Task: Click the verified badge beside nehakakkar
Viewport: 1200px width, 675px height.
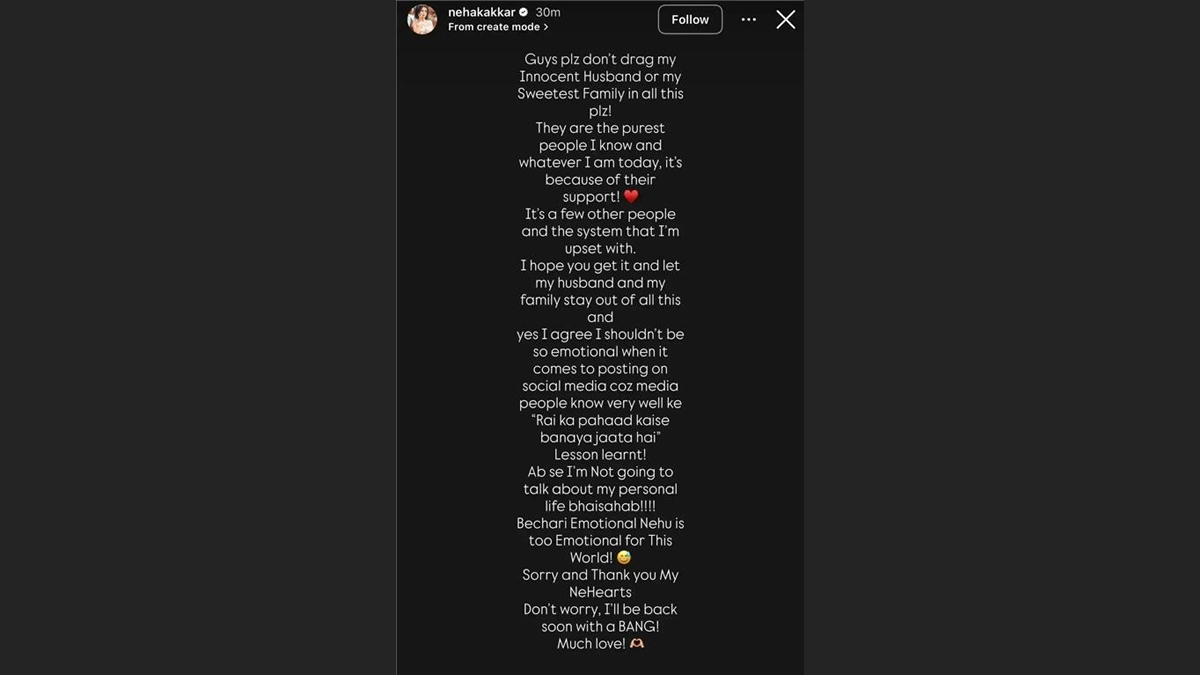Action: click(523, 12)
